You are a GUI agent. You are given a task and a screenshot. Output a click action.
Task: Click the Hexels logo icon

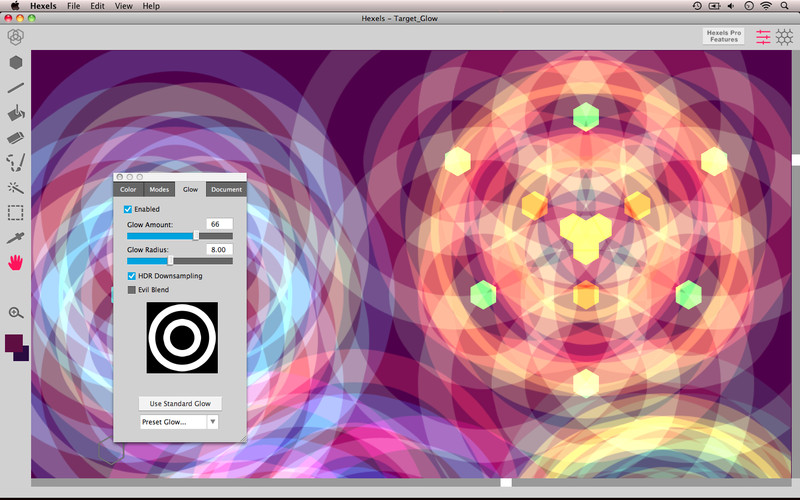16,37
